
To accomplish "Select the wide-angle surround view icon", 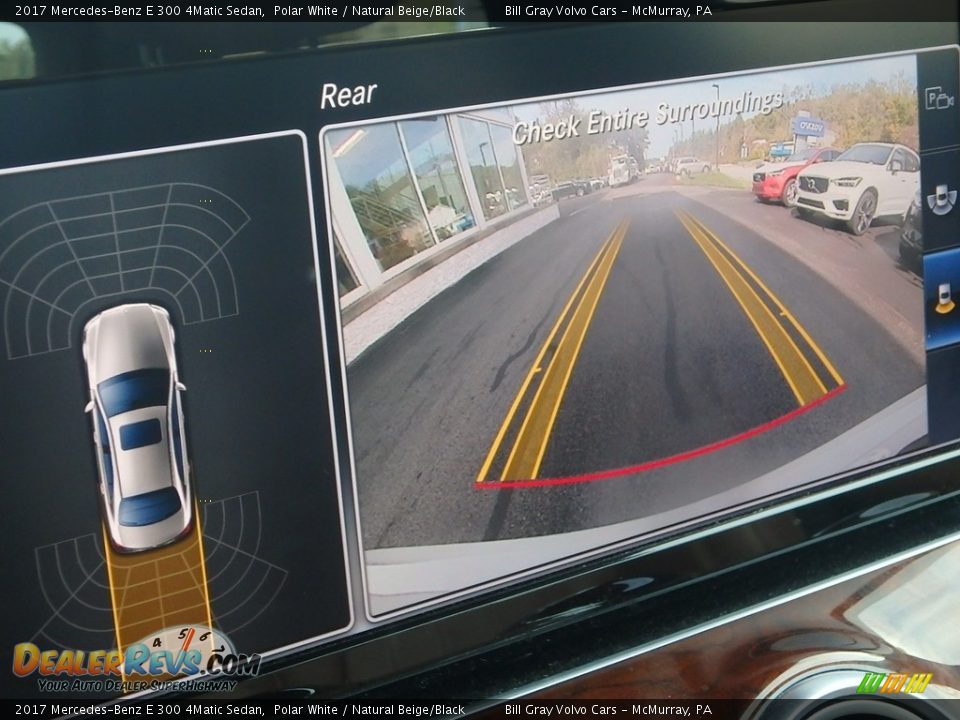I will [941, 198].
